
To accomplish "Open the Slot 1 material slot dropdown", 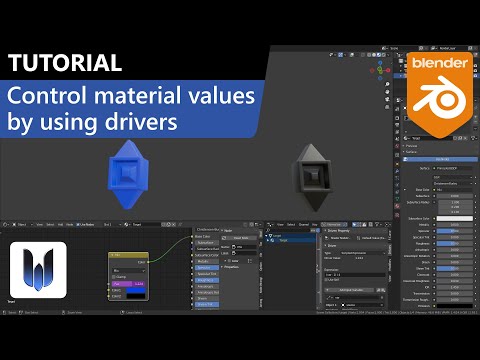I will point(112,225).
